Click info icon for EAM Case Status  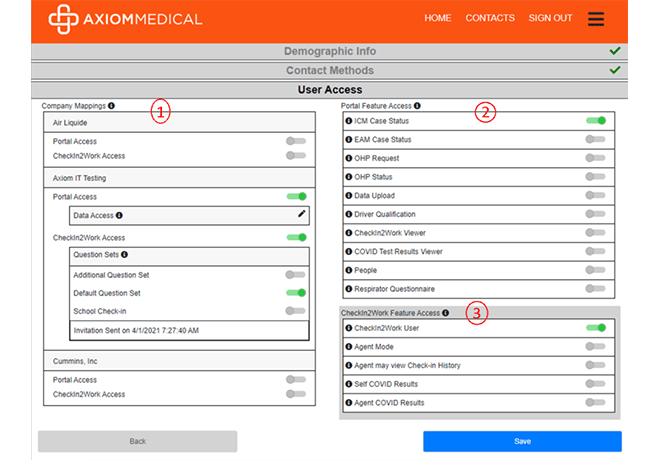pyautogui.click(x=349, y=140)
